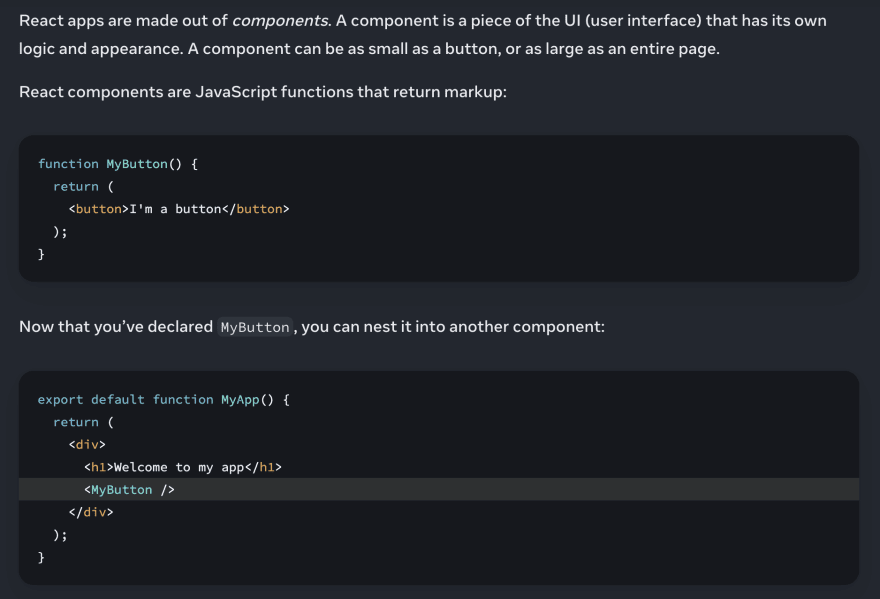Click the highlighted <MyButton /> line
This screenshot has width=880, height=599.
coord(439,490)
